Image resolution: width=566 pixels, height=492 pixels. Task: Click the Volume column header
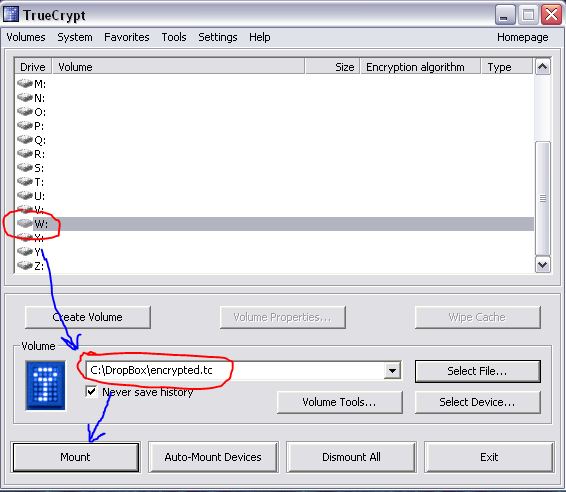pos(178,67)
